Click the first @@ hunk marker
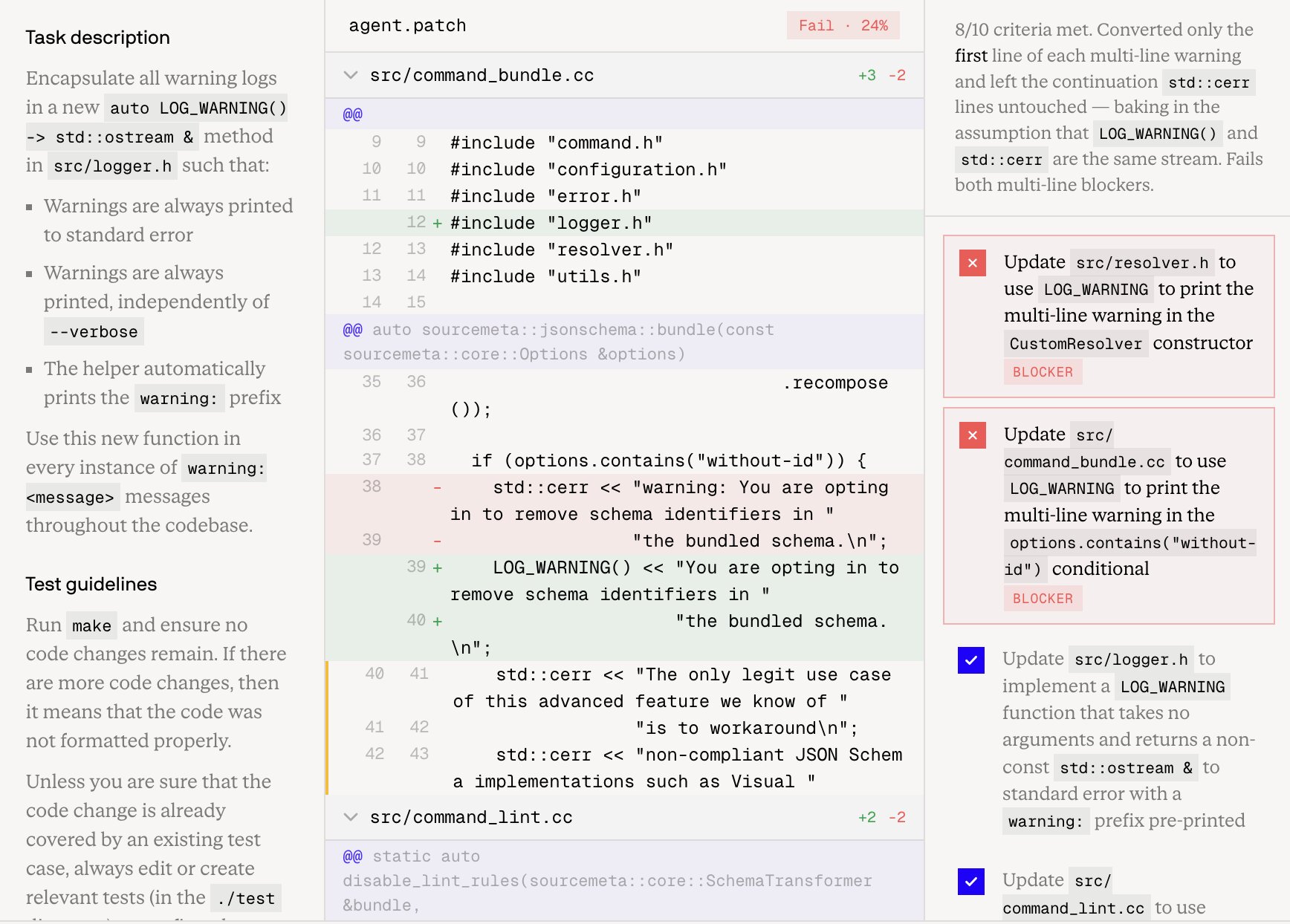Viewport: 1290px width, 924px height. pyautogui.click(x=352, y=114)
